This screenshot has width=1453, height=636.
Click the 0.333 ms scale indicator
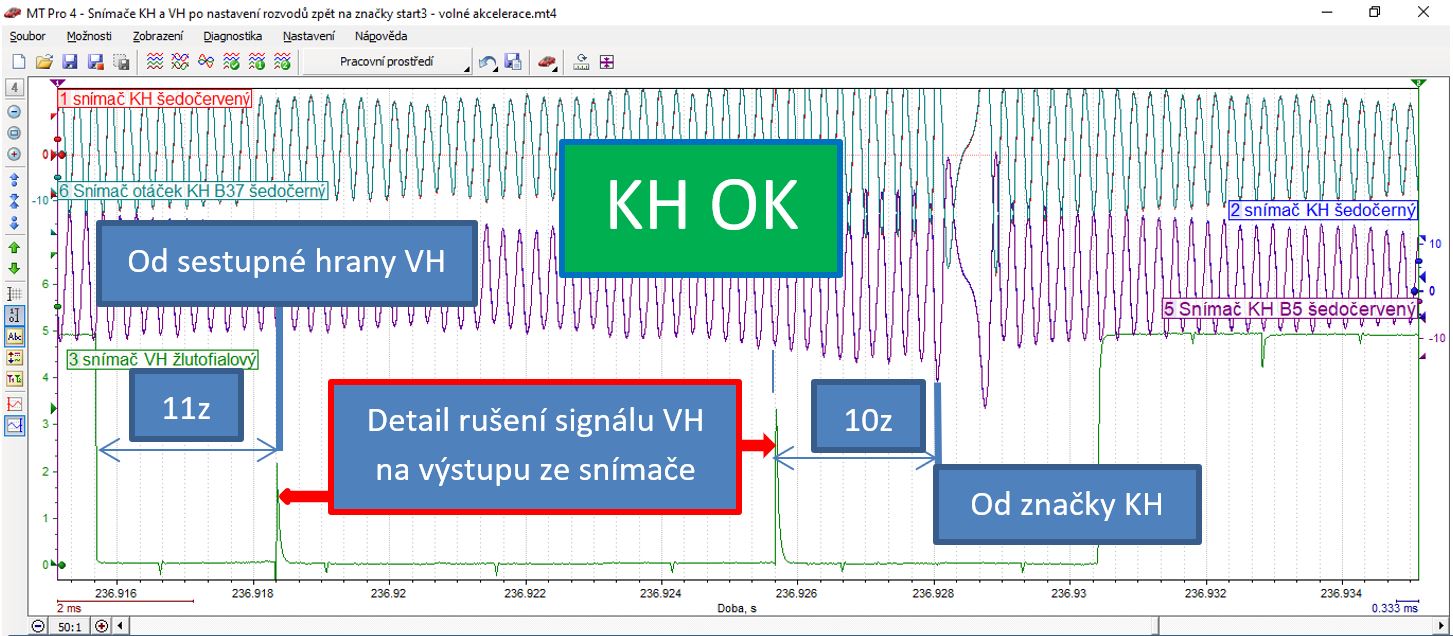(1393, 607)
